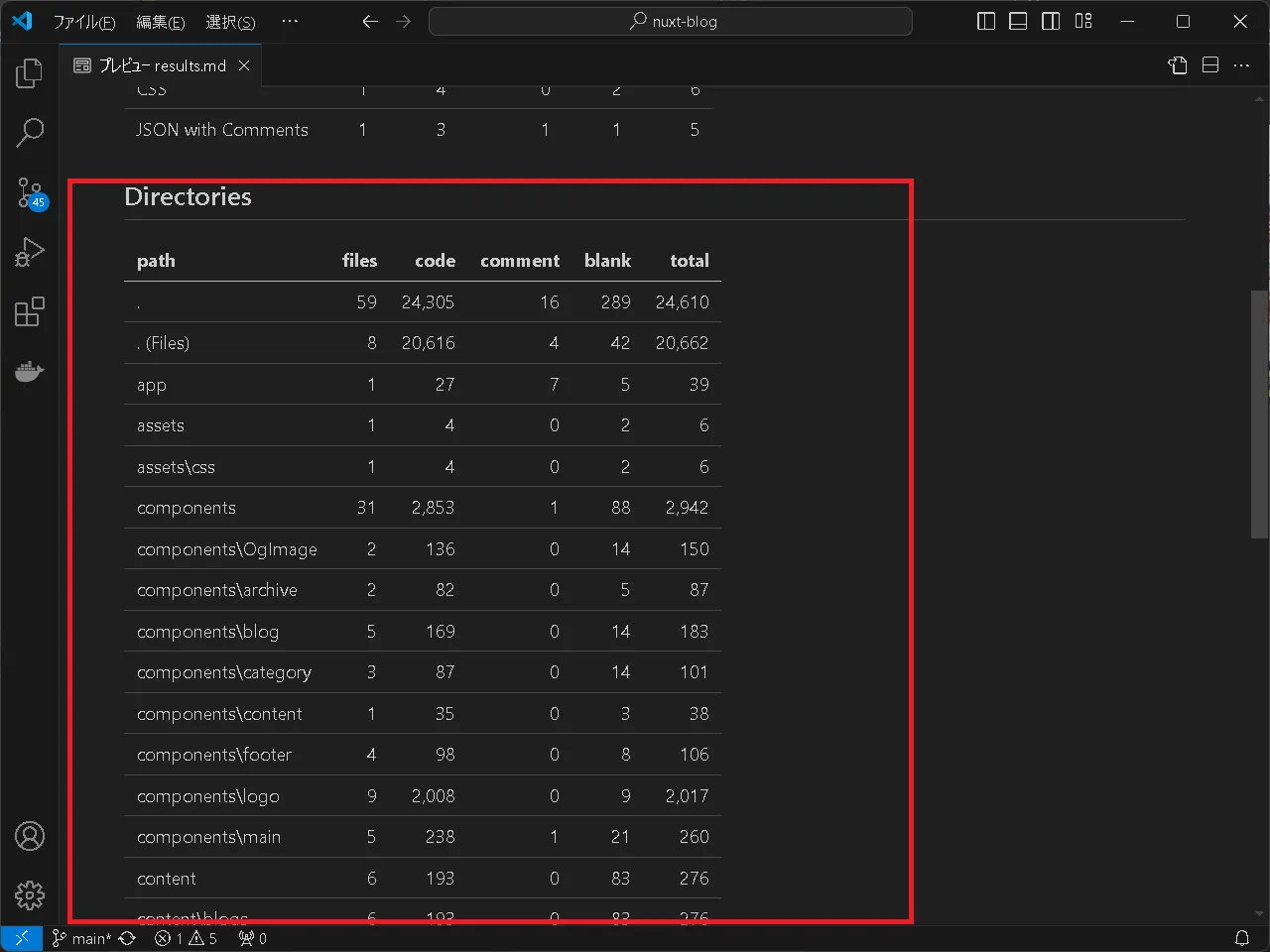Click the components\OgImage path cell
The width and height of the screenshot is (1270, 952).
coord(227,549)
